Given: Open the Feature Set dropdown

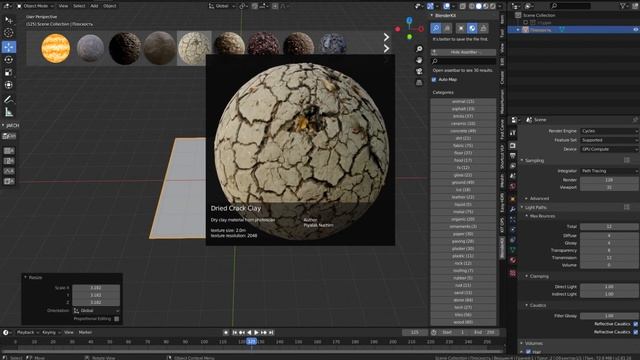Looking at the screenshot, I should pos(609,140).
